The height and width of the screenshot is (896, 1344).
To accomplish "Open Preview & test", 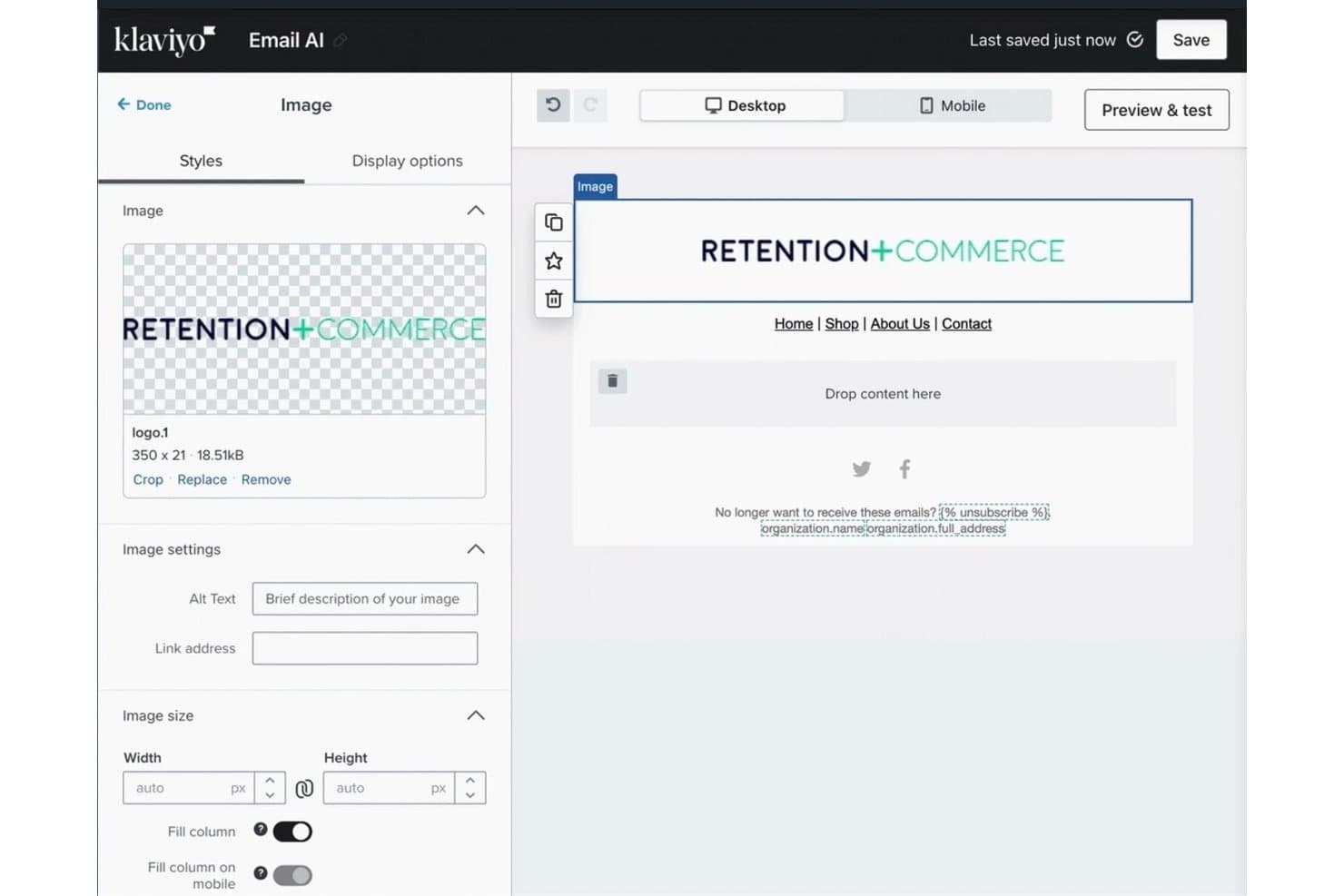I will coord(1156,110).
